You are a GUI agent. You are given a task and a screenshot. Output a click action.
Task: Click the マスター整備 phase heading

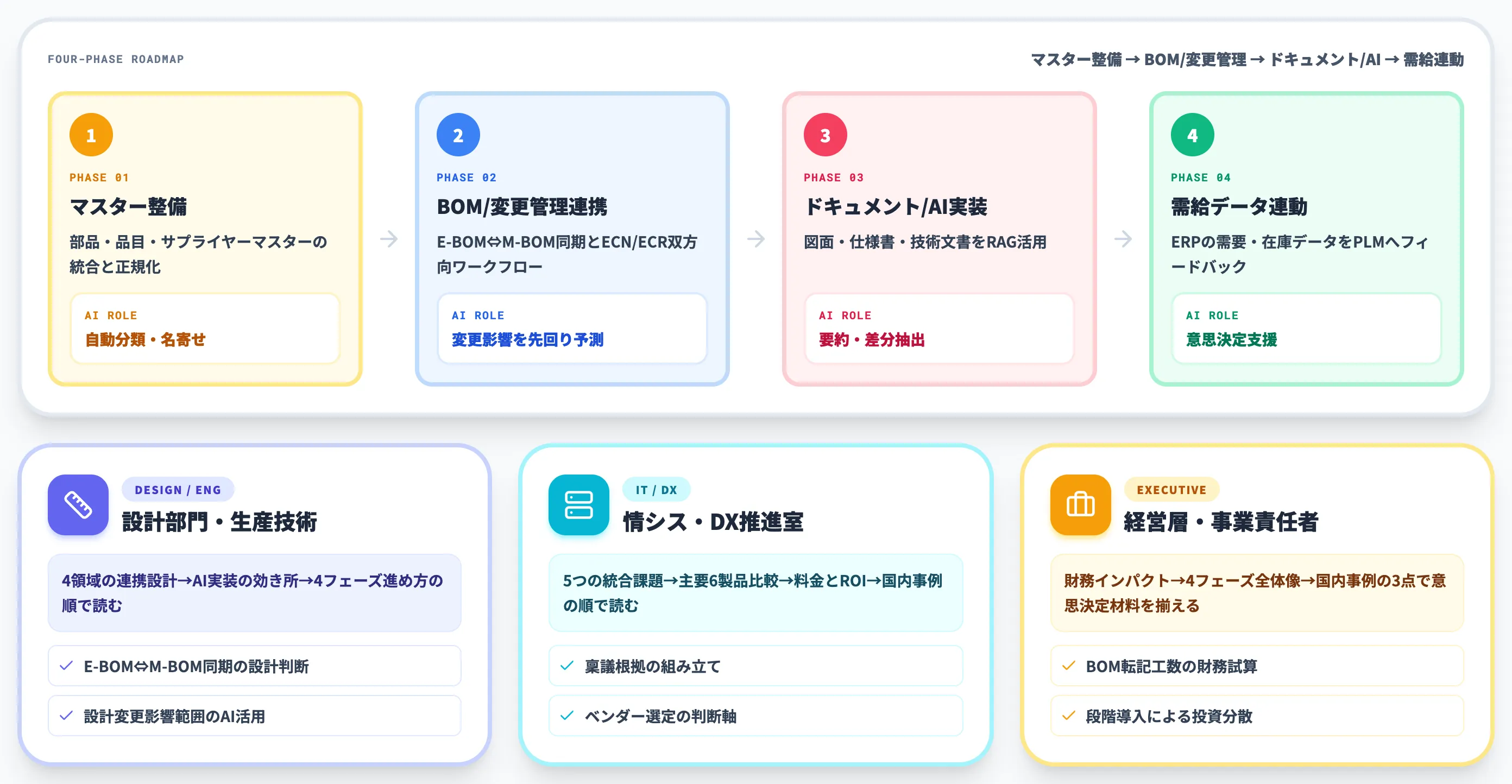click(128, 206)
